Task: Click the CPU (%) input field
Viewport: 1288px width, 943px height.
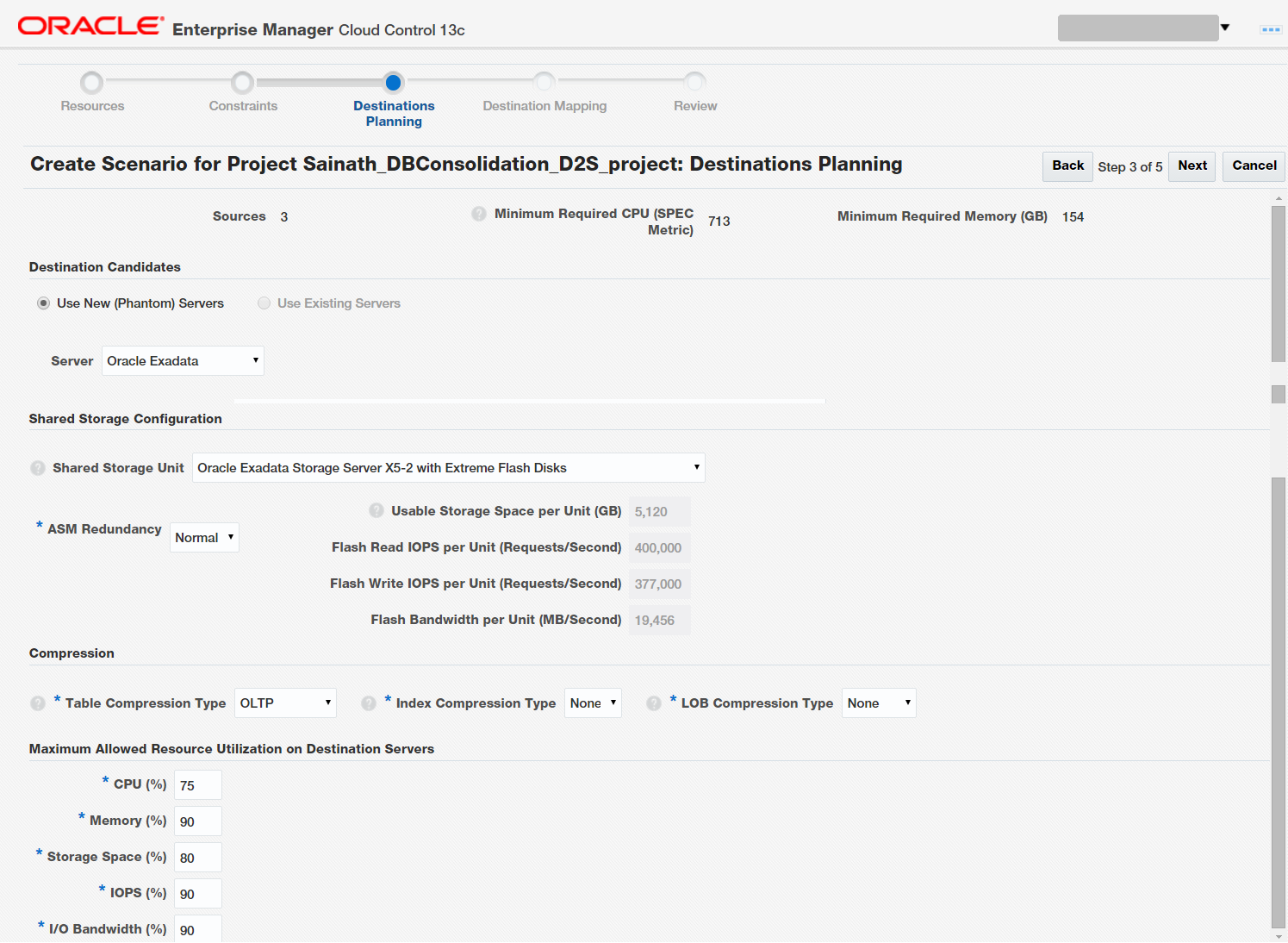Action: [198, 785]
